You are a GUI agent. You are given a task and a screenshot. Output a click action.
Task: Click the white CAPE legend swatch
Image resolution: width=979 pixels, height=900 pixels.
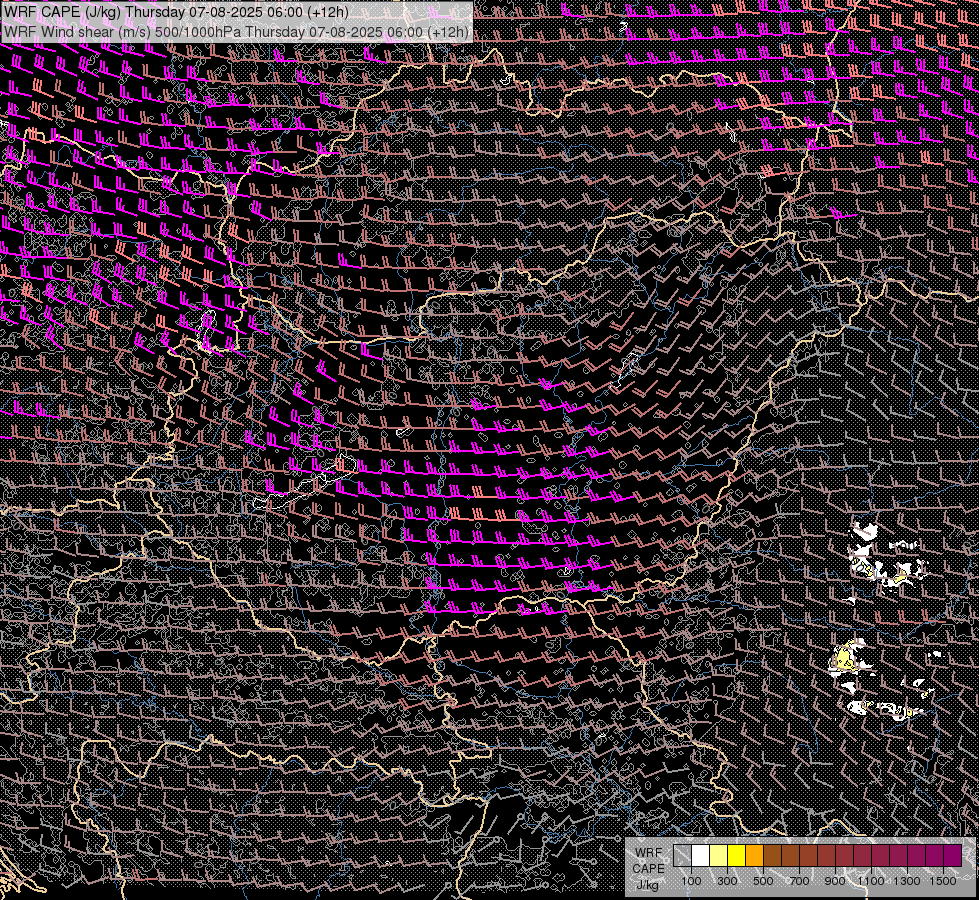(701, 855)
